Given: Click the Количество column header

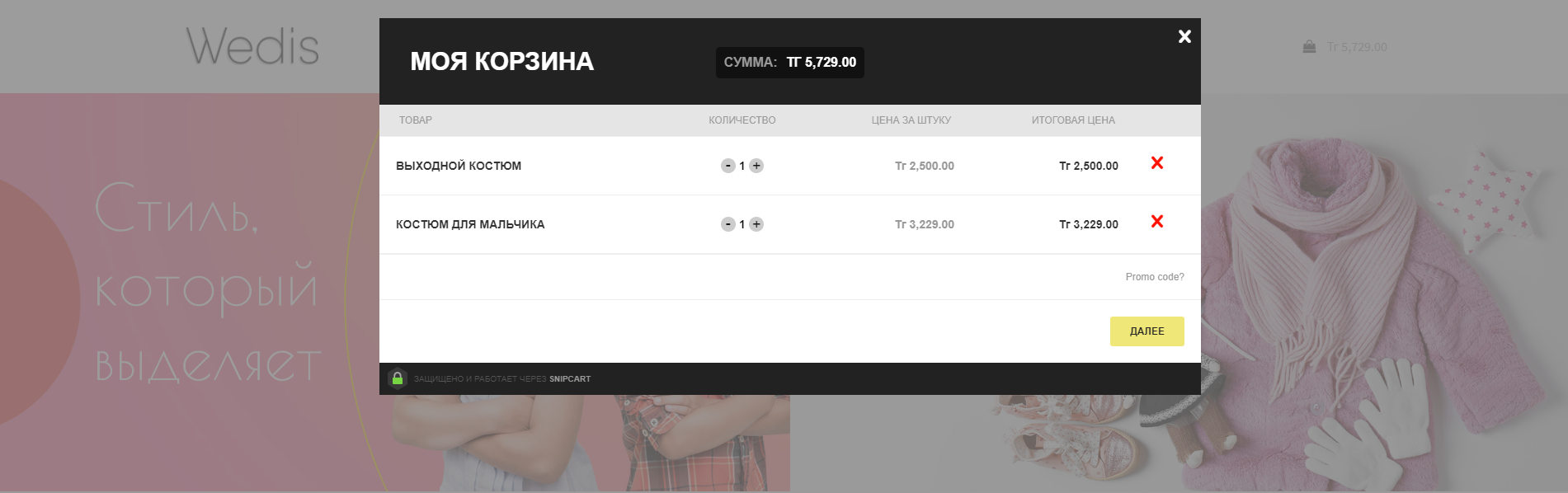Looking at the screenshot, I should pos(742,120).
